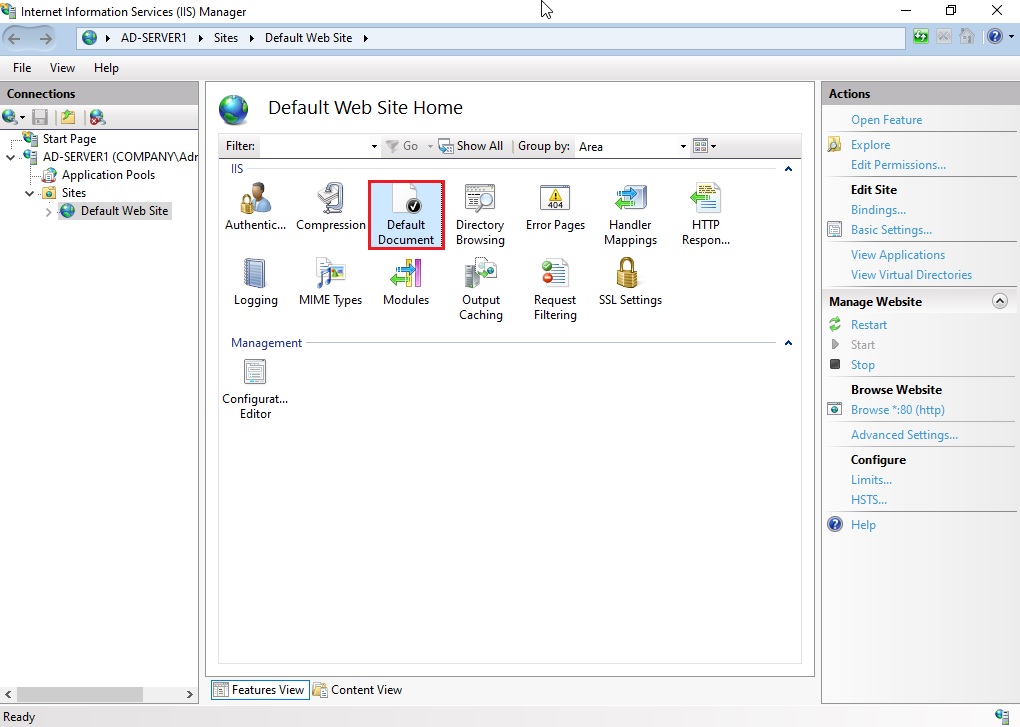Switch to the Content View tab

[358, 690]
